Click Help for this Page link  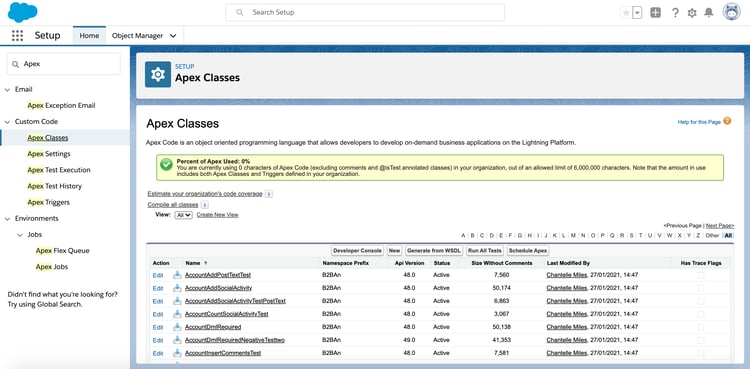(699, 122)
